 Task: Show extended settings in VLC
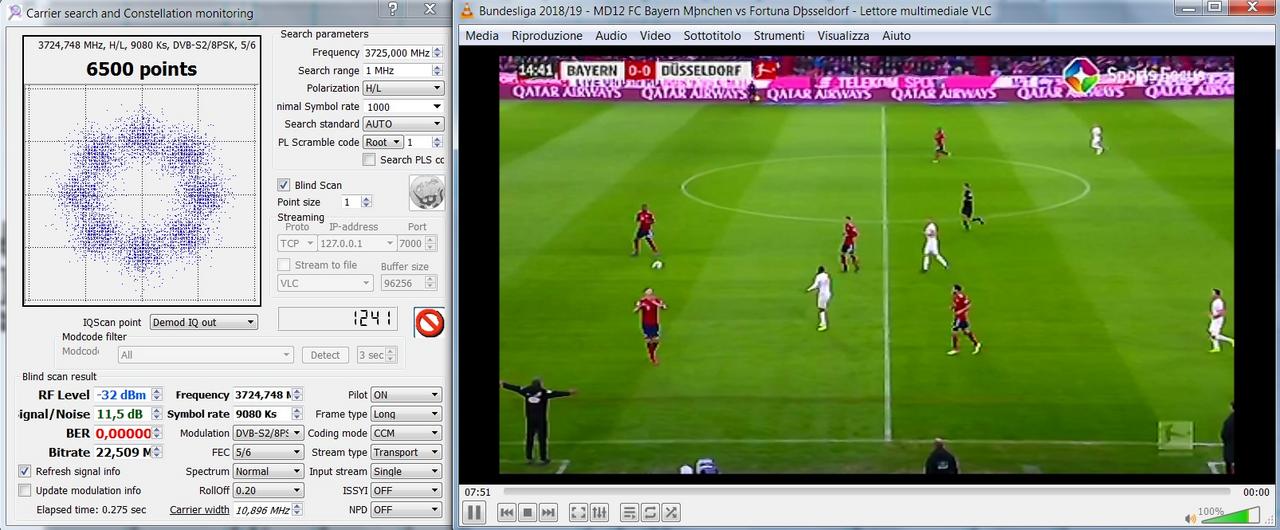pos(599,512)
